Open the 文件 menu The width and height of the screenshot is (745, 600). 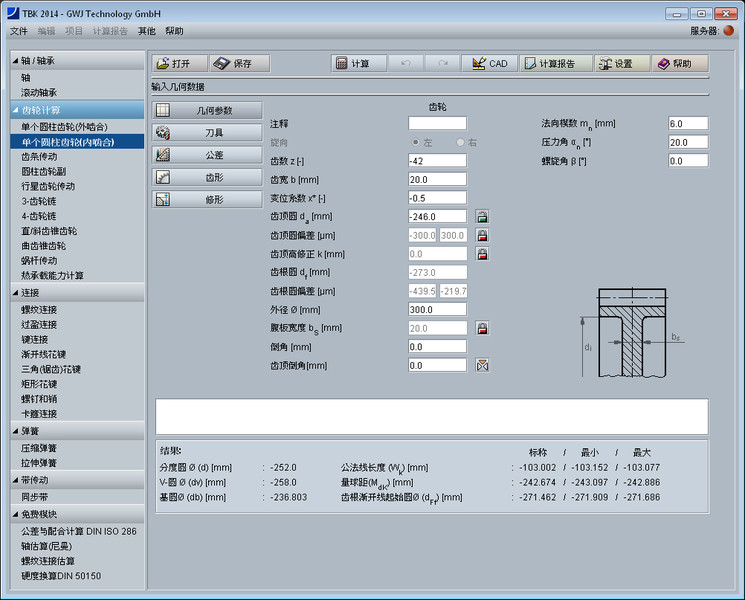19,31
